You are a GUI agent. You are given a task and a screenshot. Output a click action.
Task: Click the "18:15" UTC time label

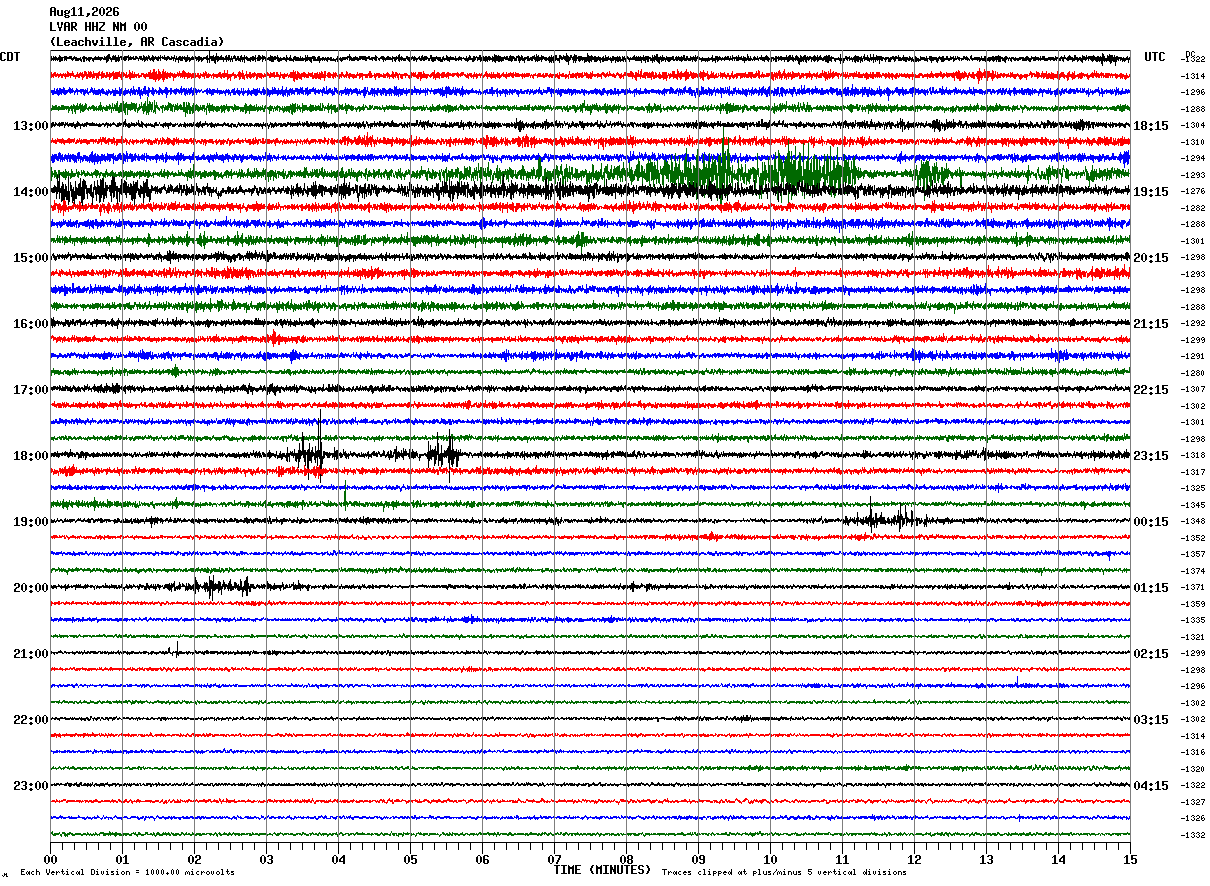pyautogui.click(x=1151, y=126)
